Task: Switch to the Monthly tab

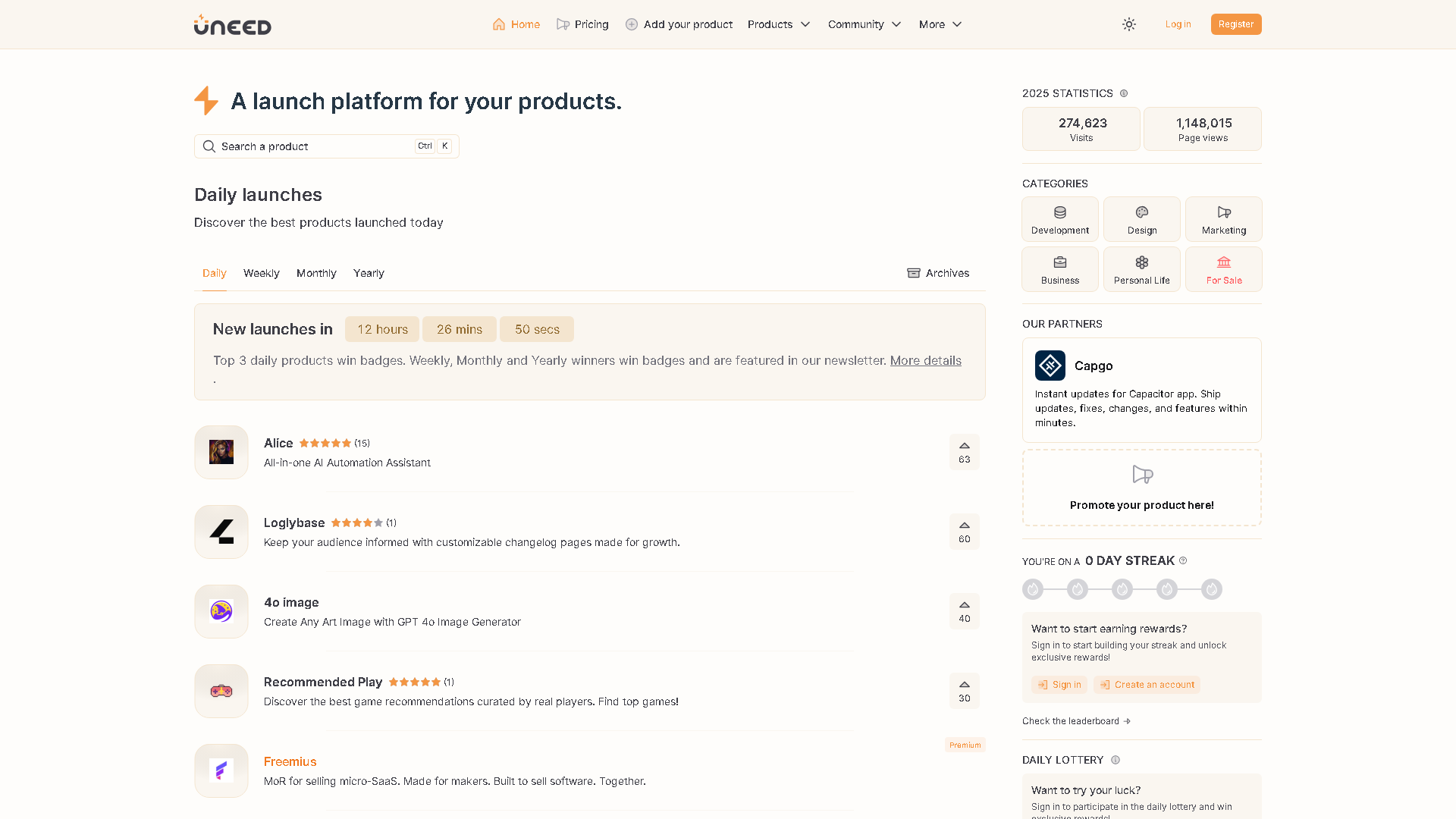Action: coord(316,273)
